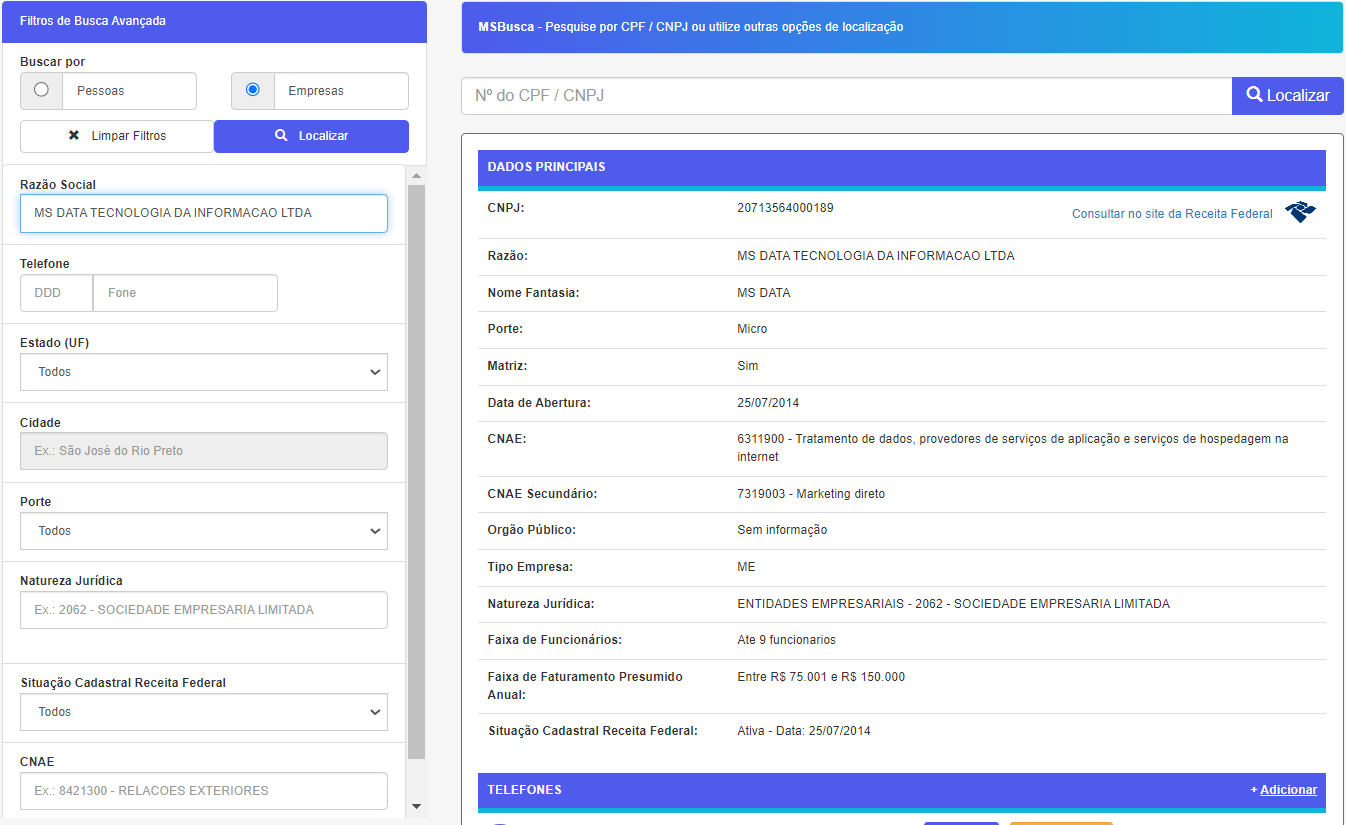
Task: Click the Localizar button beside CPF/CNPJ field
Action: tap(1288, 96)
